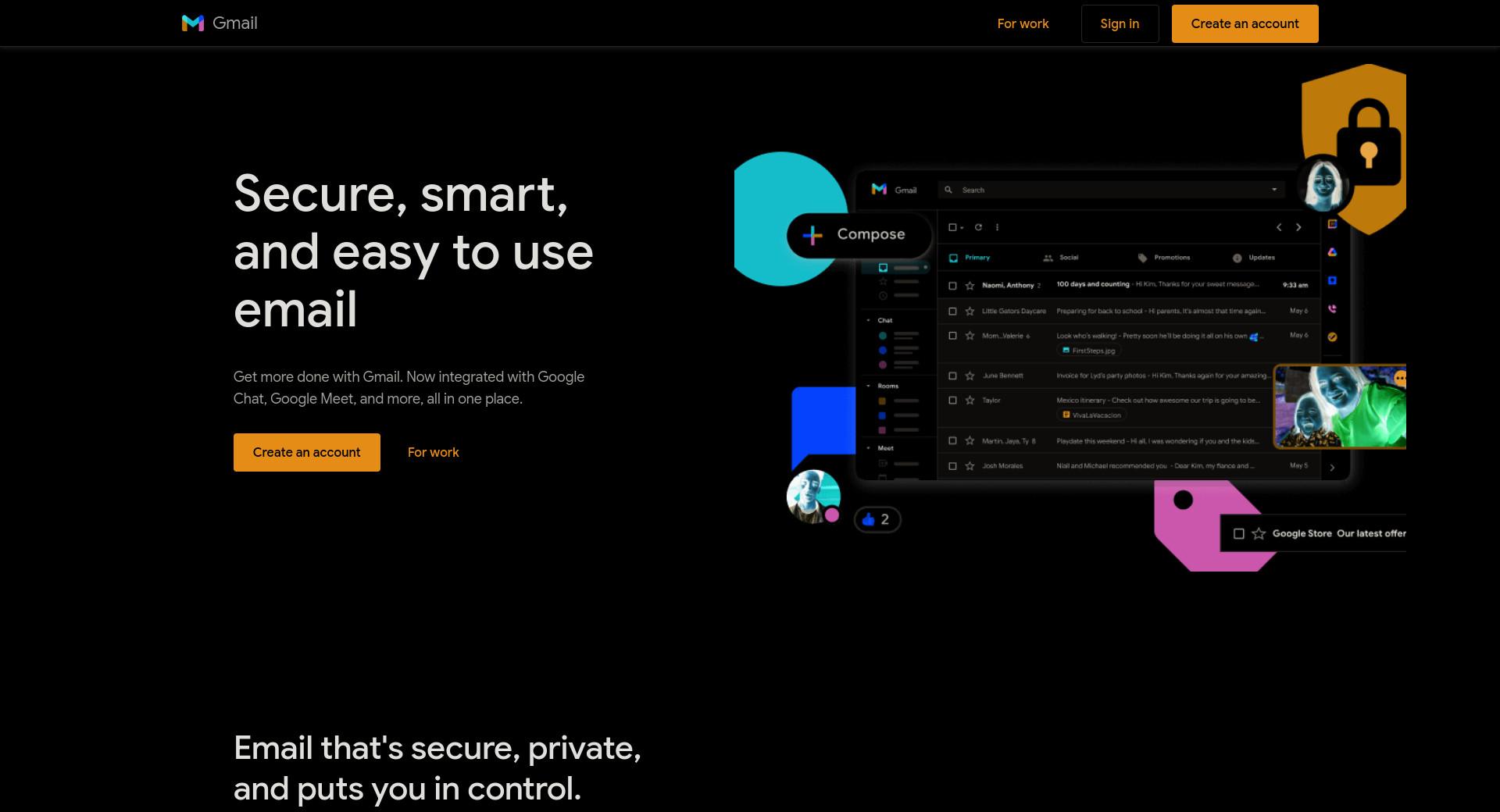Star the Google Store email
Image resolution: width=1500 pixels, height=812 pixels.
click(x=1259, y=534)
